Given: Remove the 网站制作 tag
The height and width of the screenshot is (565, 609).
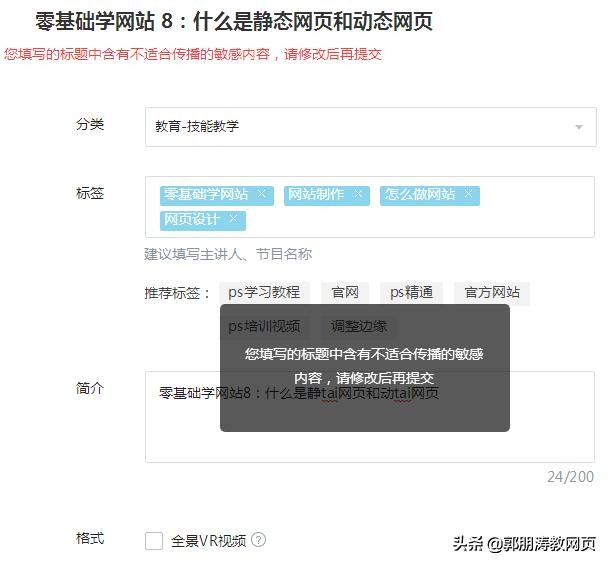Looking at the screenshot, I should (358, 193).
